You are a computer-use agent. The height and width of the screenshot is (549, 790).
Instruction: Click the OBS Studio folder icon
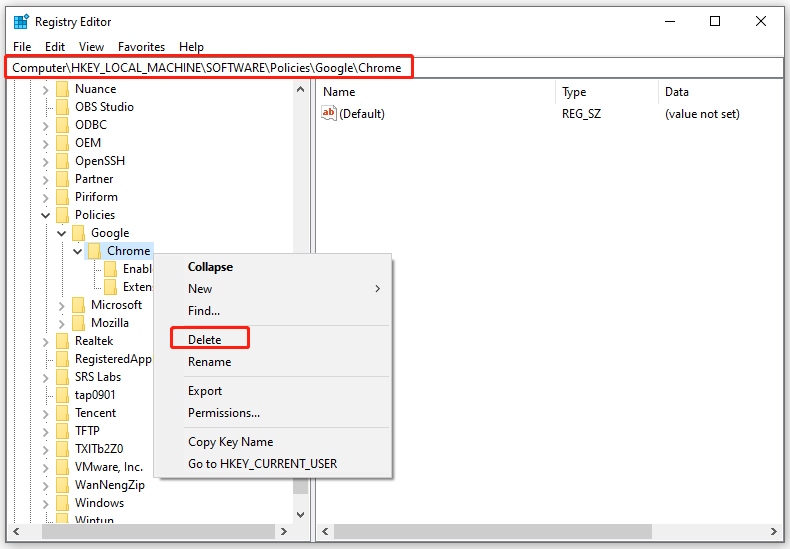click(62, 107)
